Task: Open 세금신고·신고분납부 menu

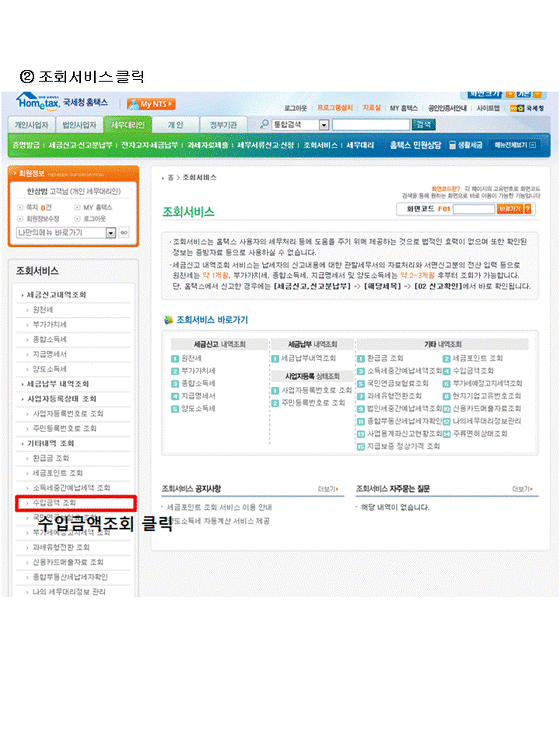Action: (80, 145)
